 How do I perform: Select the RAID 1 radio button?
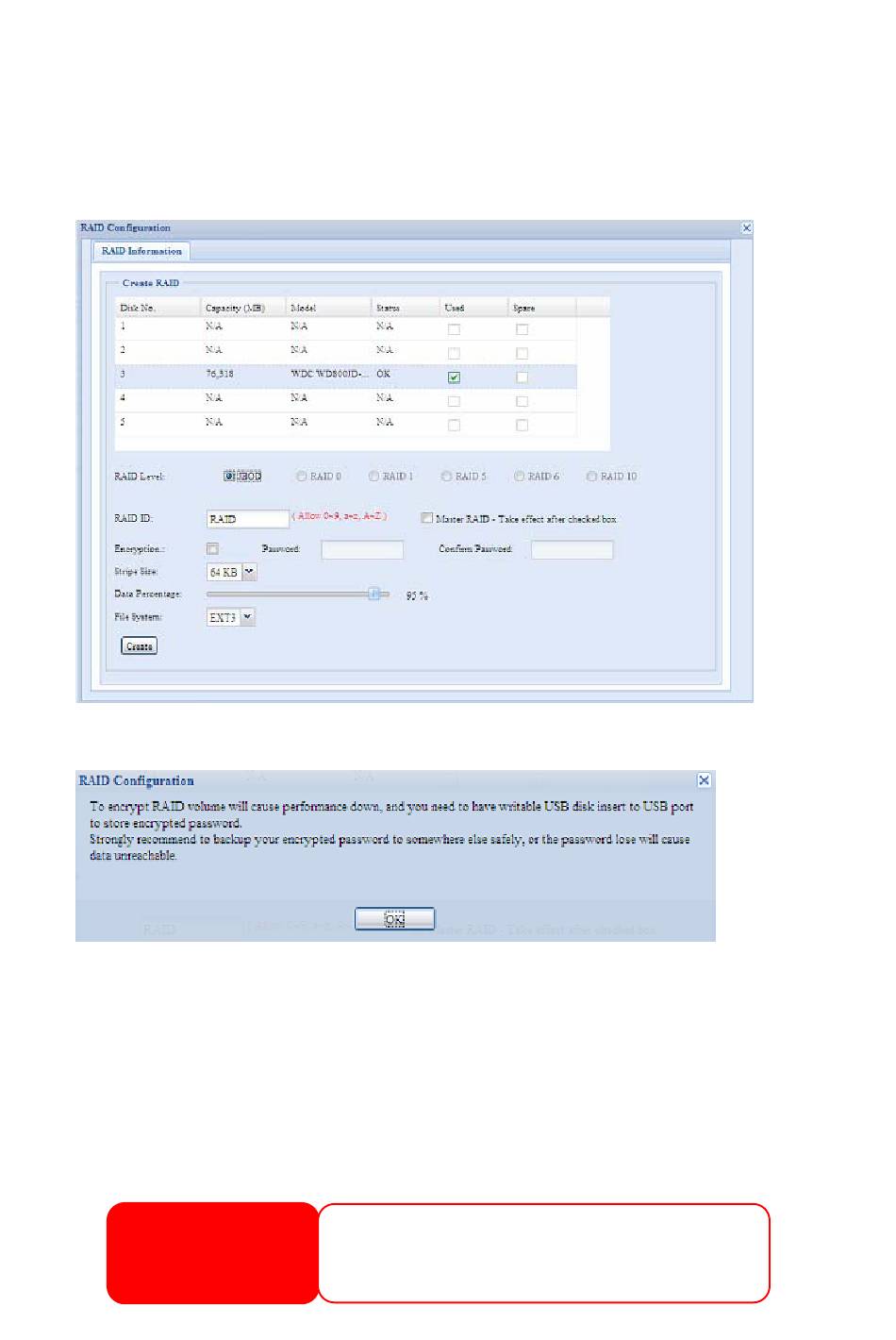(x=374, y=477)
